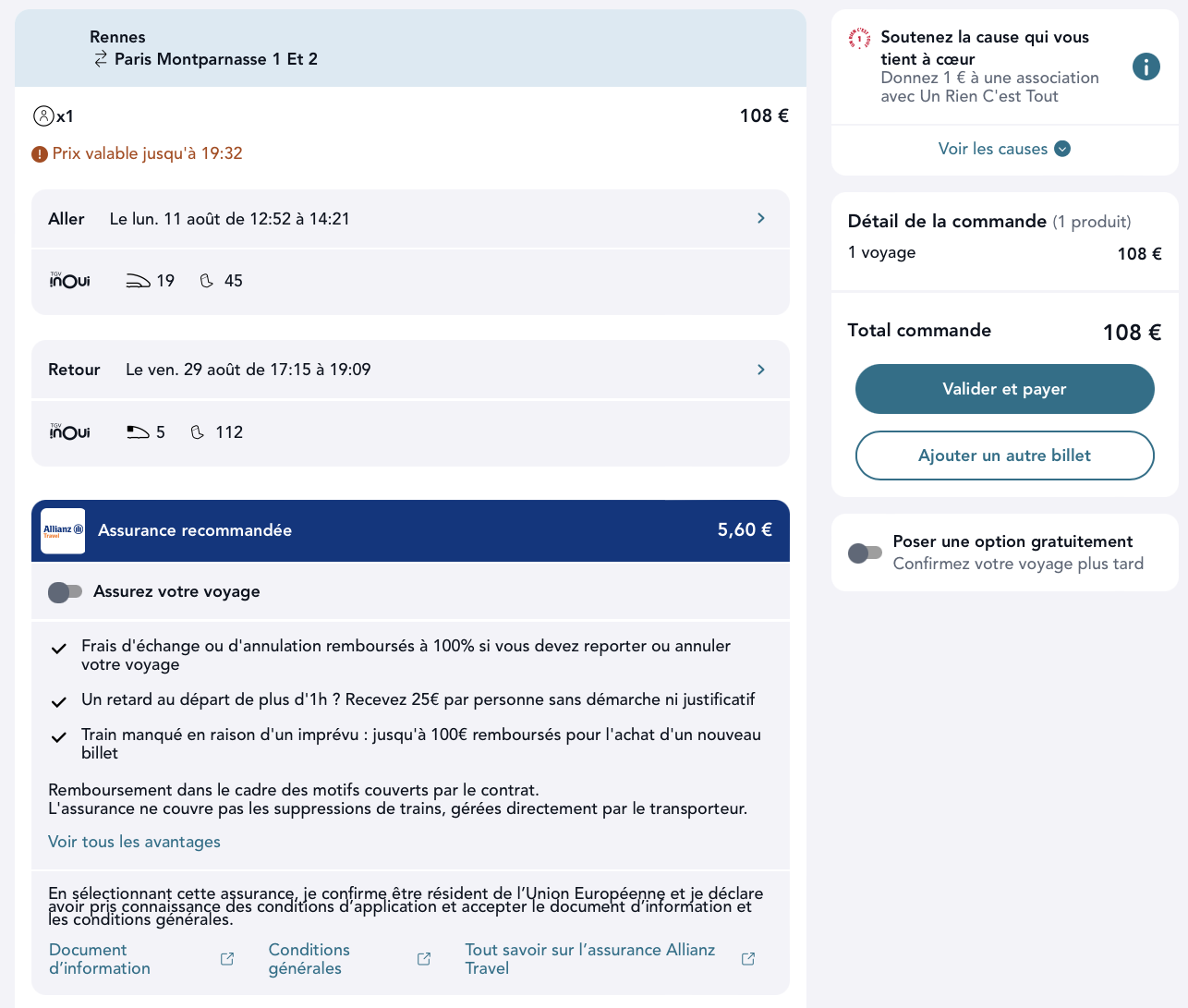1188x1008 pixels.
Task: Click the seat icon for seat 112
Action: tap(197, 432)
